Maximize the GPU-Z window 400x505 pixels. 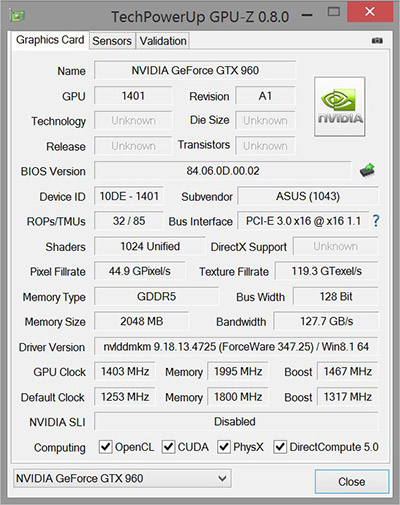334,12
